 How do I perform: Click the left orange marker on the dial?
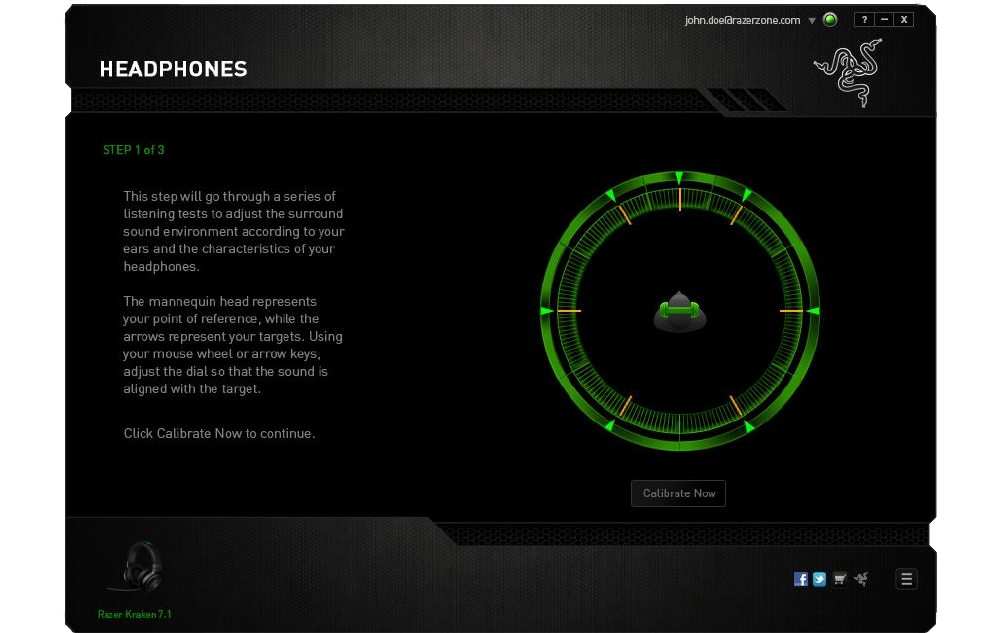569,311
